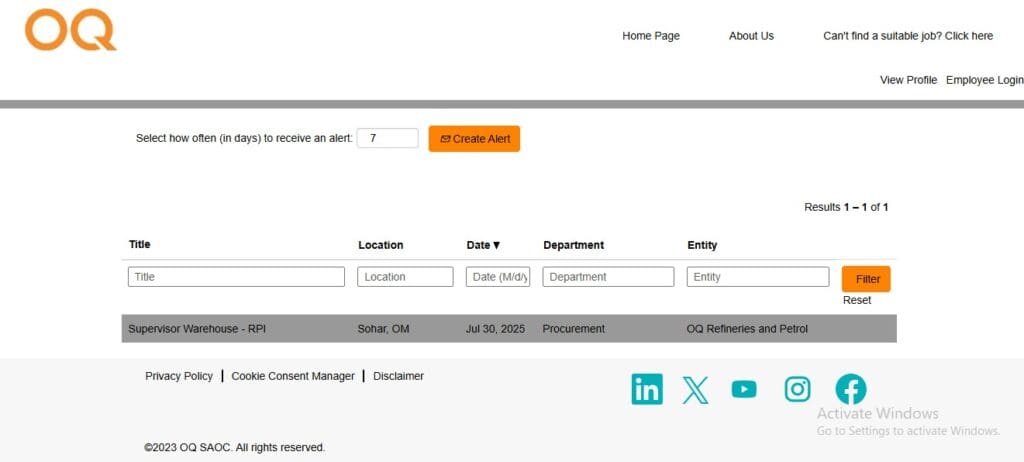Focus the Location filter field

pos(405,276)
